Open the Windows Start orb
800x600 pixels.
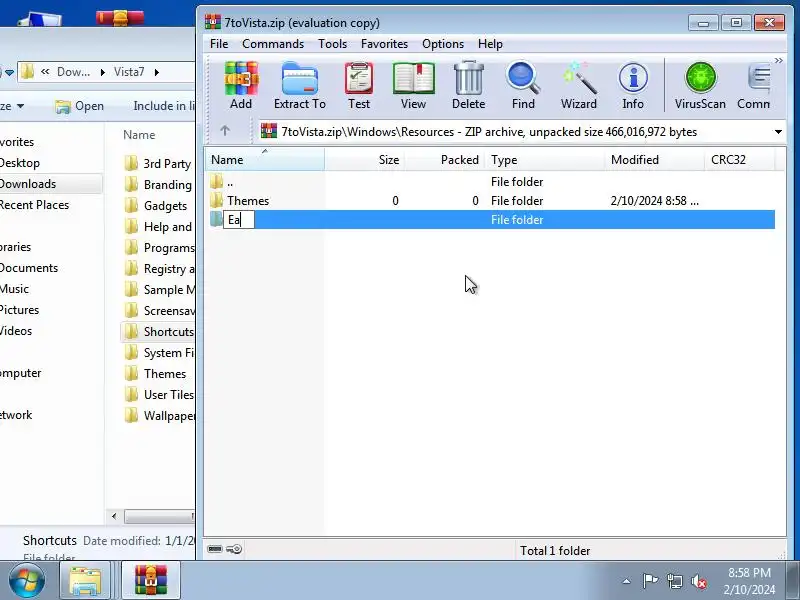(x=26, y=581)
